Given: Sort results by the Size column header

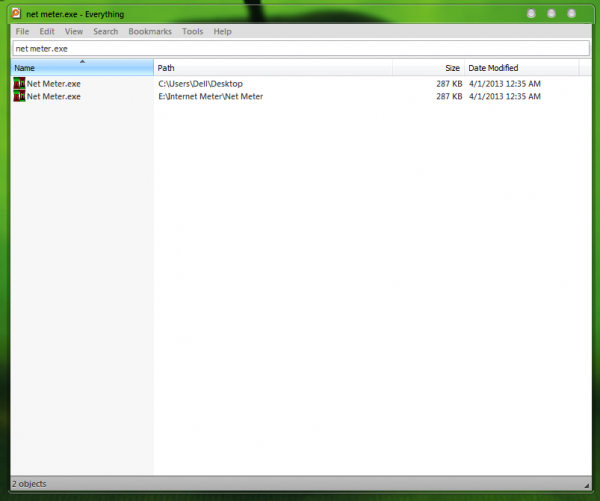Looking at the screenshot, I should click(428, 68).
